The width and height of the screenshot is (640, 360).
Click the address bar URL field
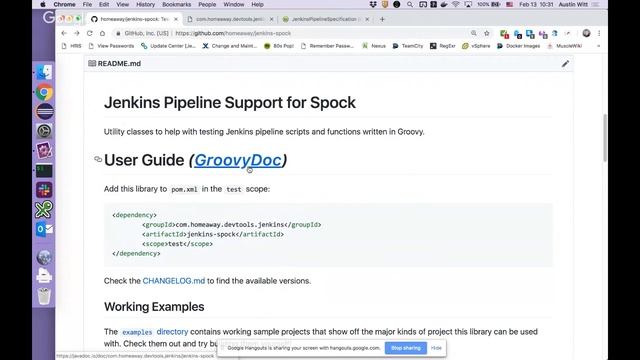coord(302,33)
